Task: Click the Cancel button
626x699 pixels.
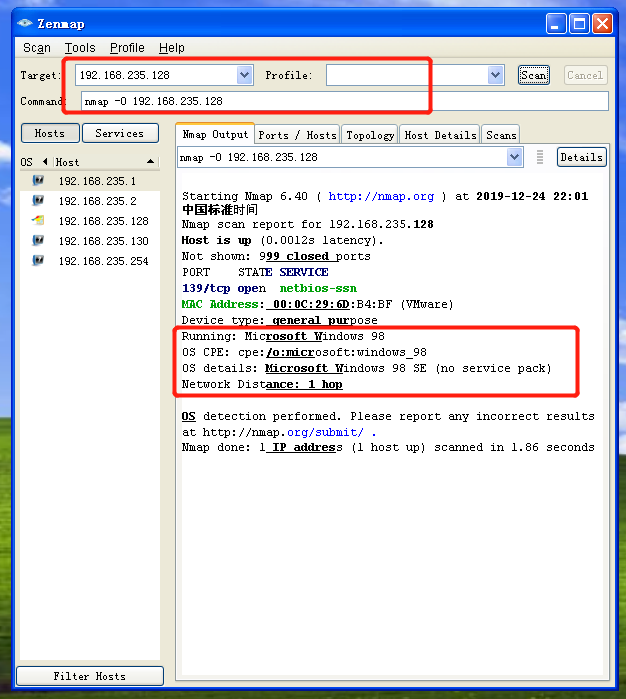Action: (585, 75)
